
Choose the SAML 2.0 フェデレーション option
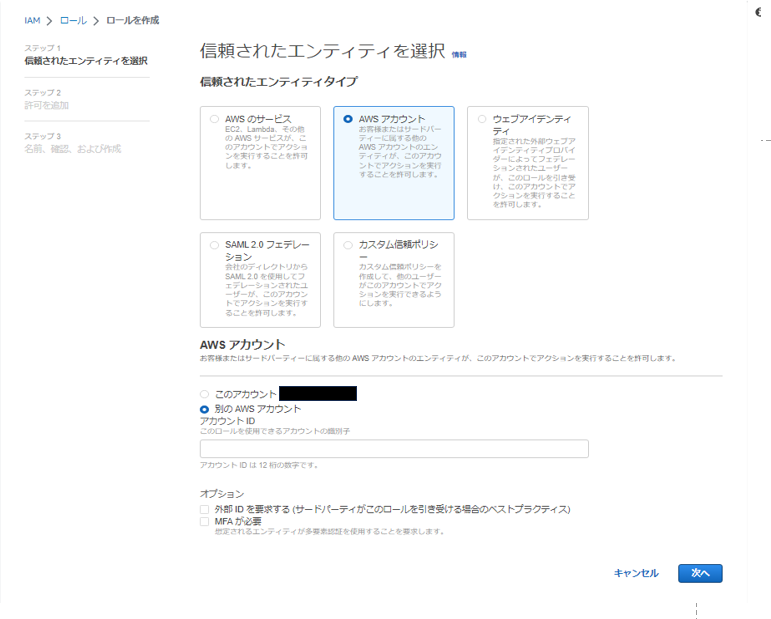tap(260, 280)
